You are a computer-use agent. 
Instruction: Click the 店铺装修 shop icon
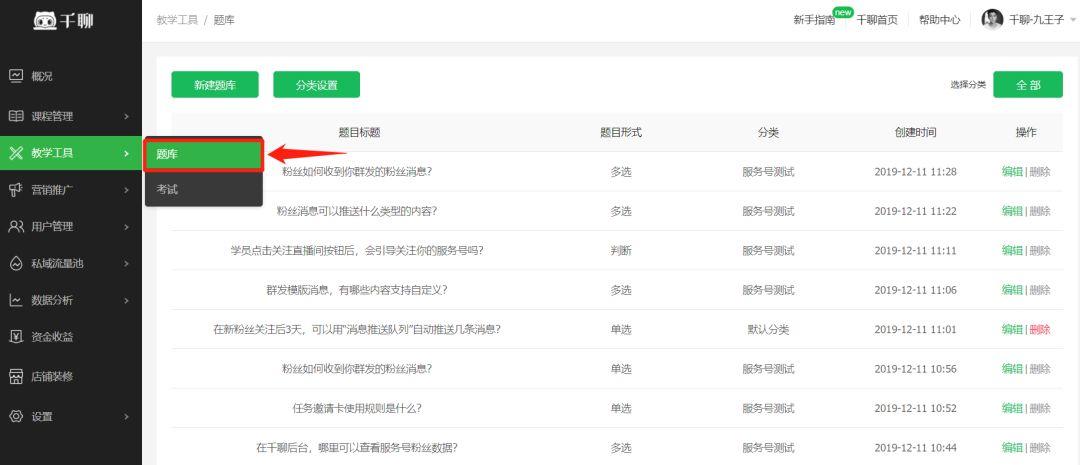[x=16, y=377]
